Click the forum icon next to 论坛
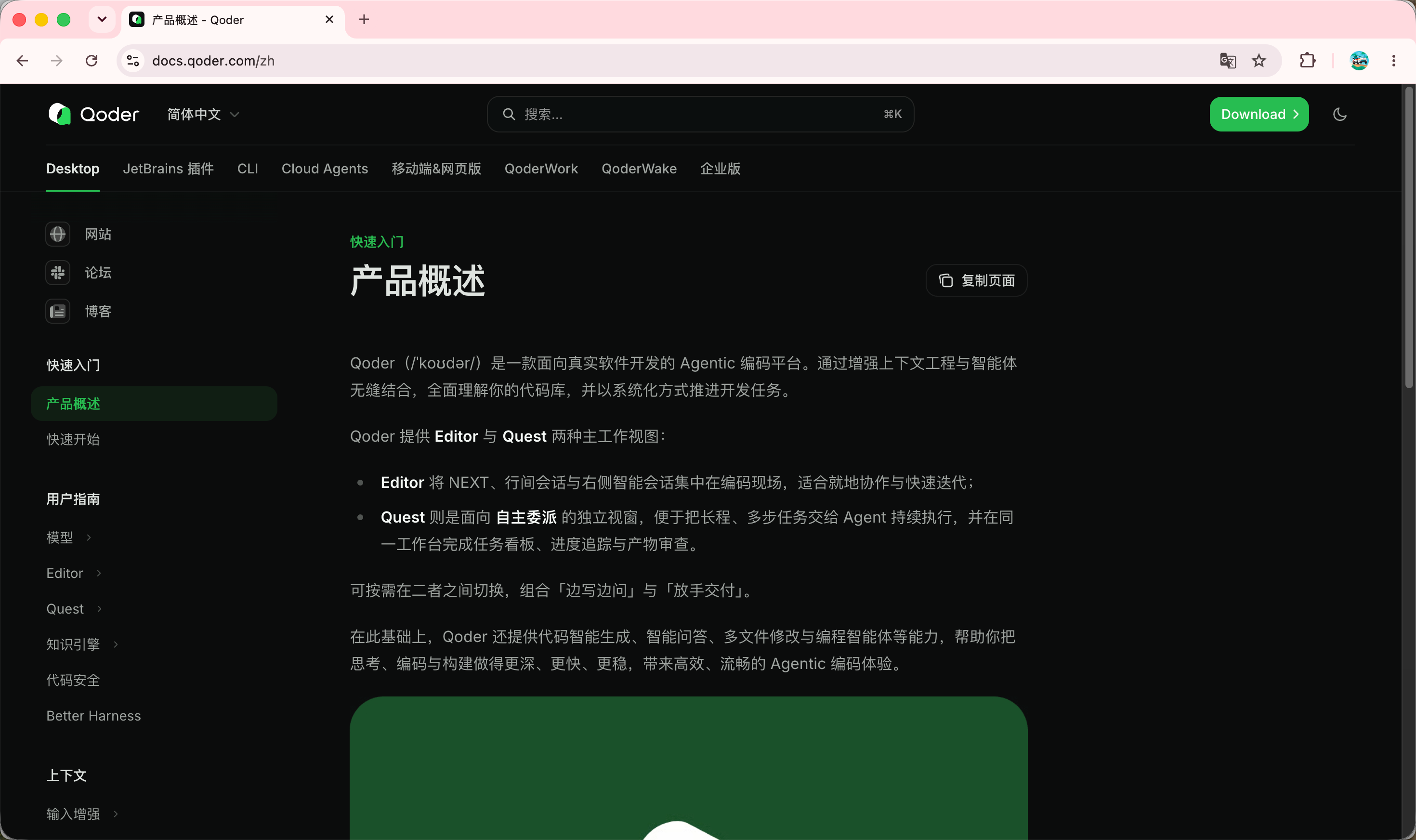 click(x=58, y=273)
